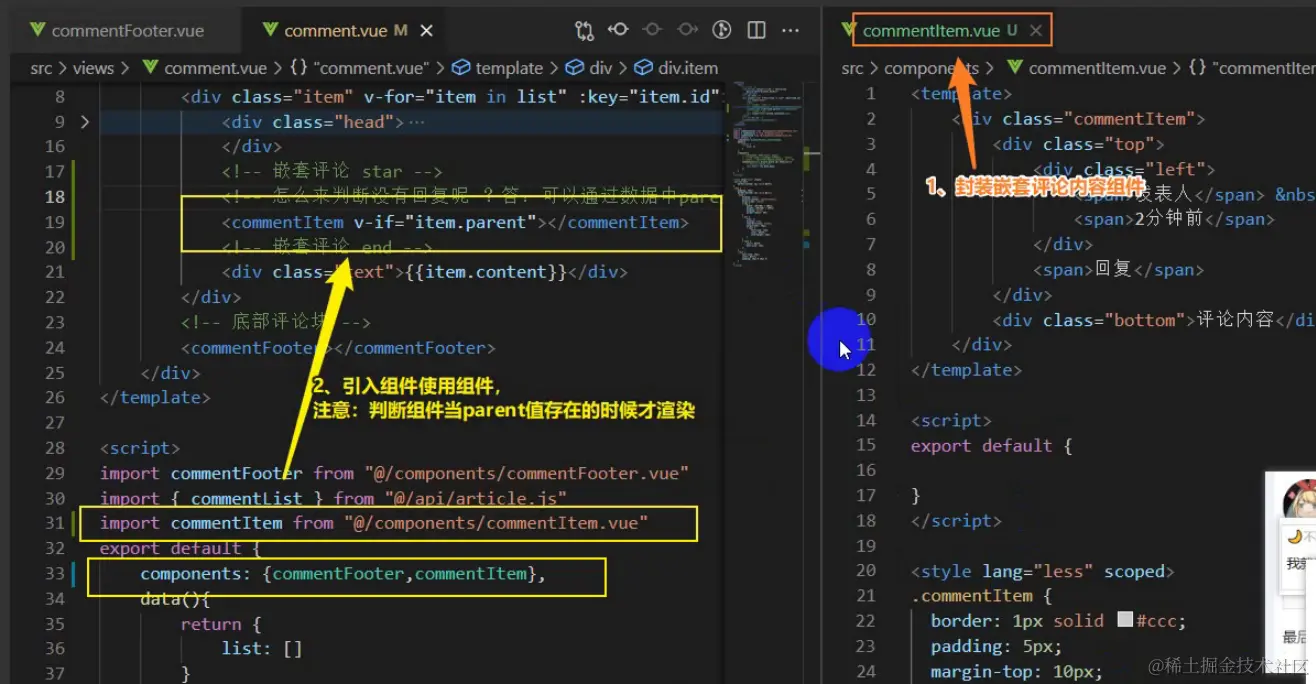The width and height of the screenshot is (1316, 684).
Task: Open the src breadcrumb in the right editor
Action: point(852,68)
